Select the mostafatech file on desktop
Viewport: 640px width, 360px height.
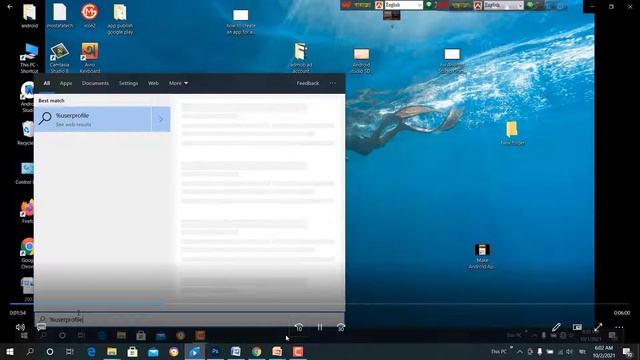[60, 16]
